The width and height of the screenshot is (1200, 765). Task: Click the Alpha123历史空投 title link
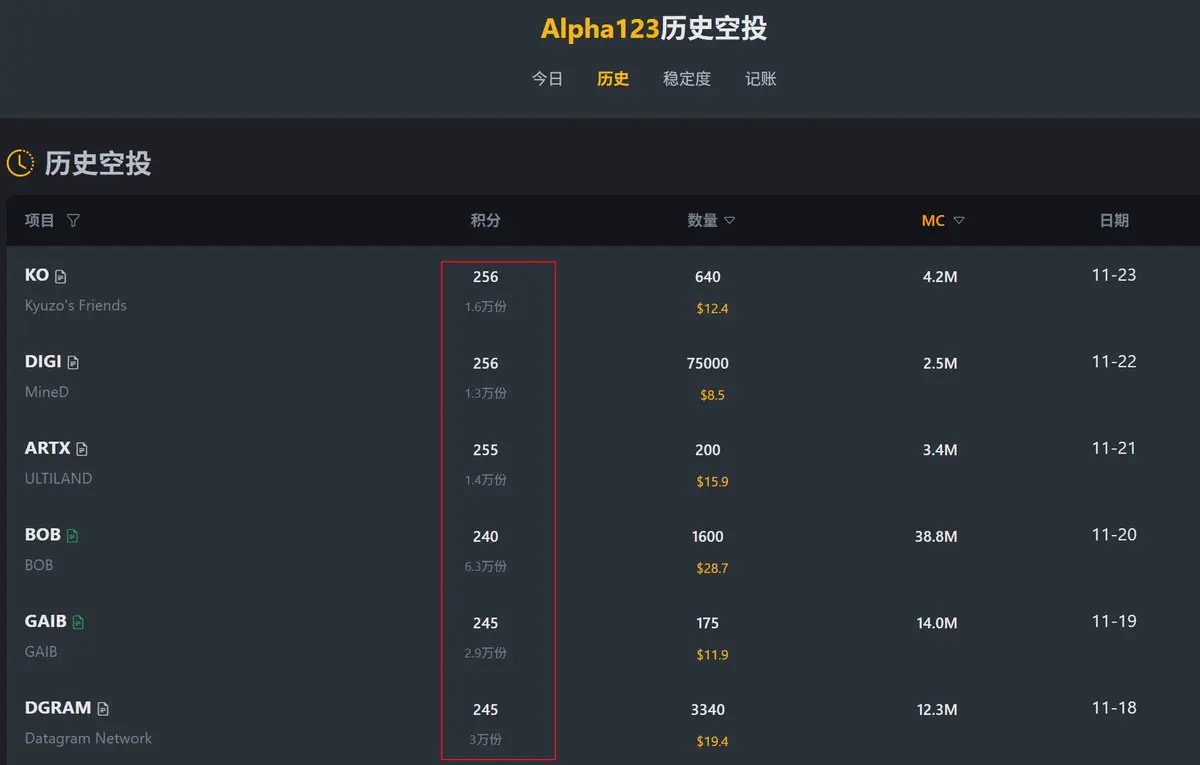[x=654, y=28]
